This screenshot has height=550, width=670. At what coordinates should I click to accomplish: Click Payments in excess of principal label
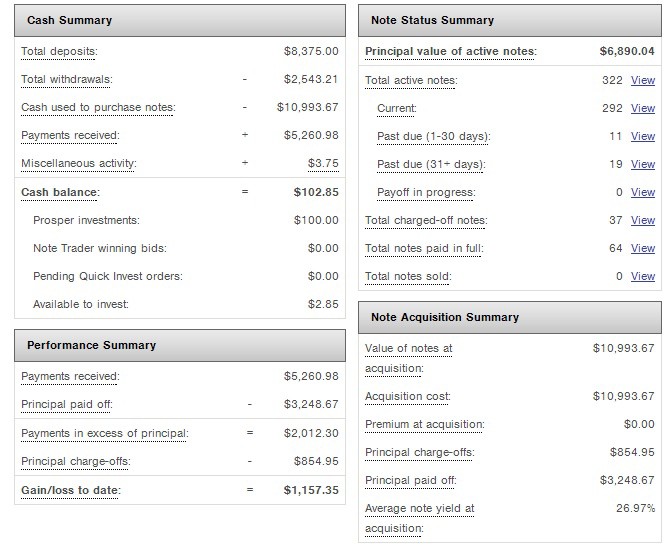[x=104, y=433]
